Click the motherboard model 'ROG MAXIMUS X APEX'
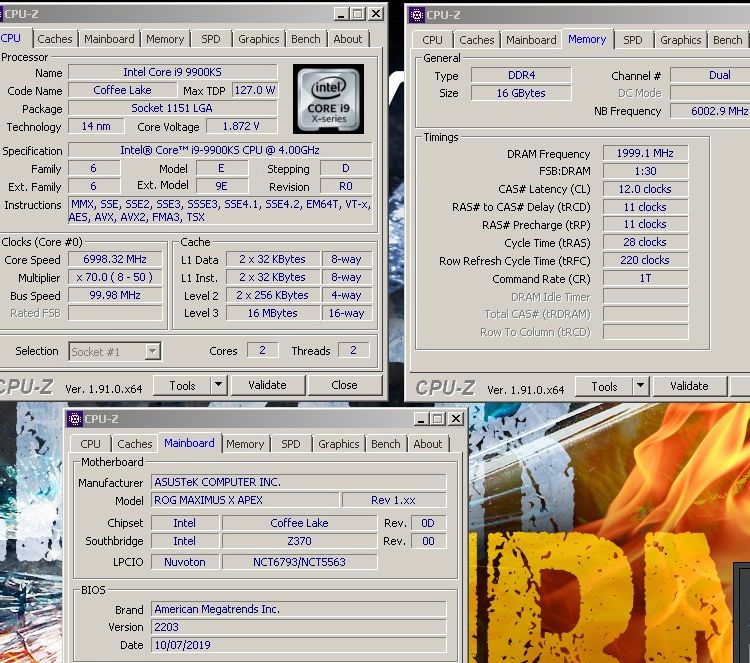Screen dimensions: 750x663 (x=245, y=500)
